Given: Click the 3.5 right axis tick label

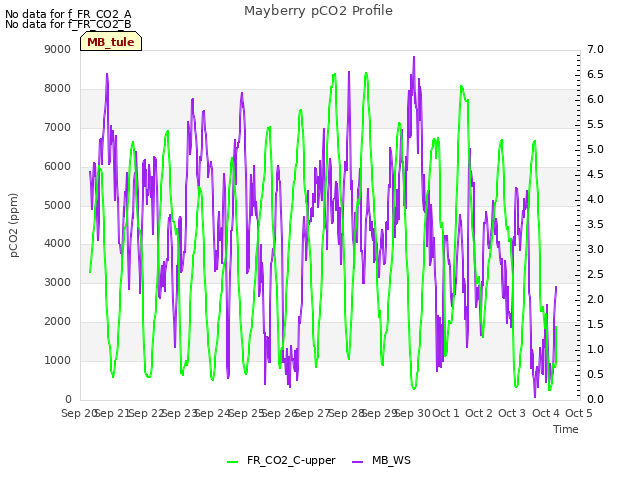Looking at the screenshot, I should coord(595,224).
